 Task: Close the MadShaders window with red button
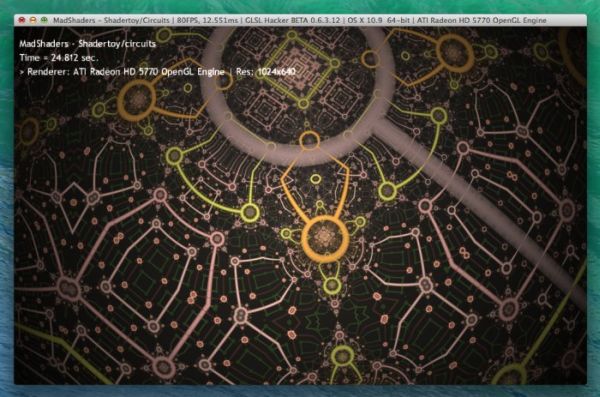click(22, 20)
